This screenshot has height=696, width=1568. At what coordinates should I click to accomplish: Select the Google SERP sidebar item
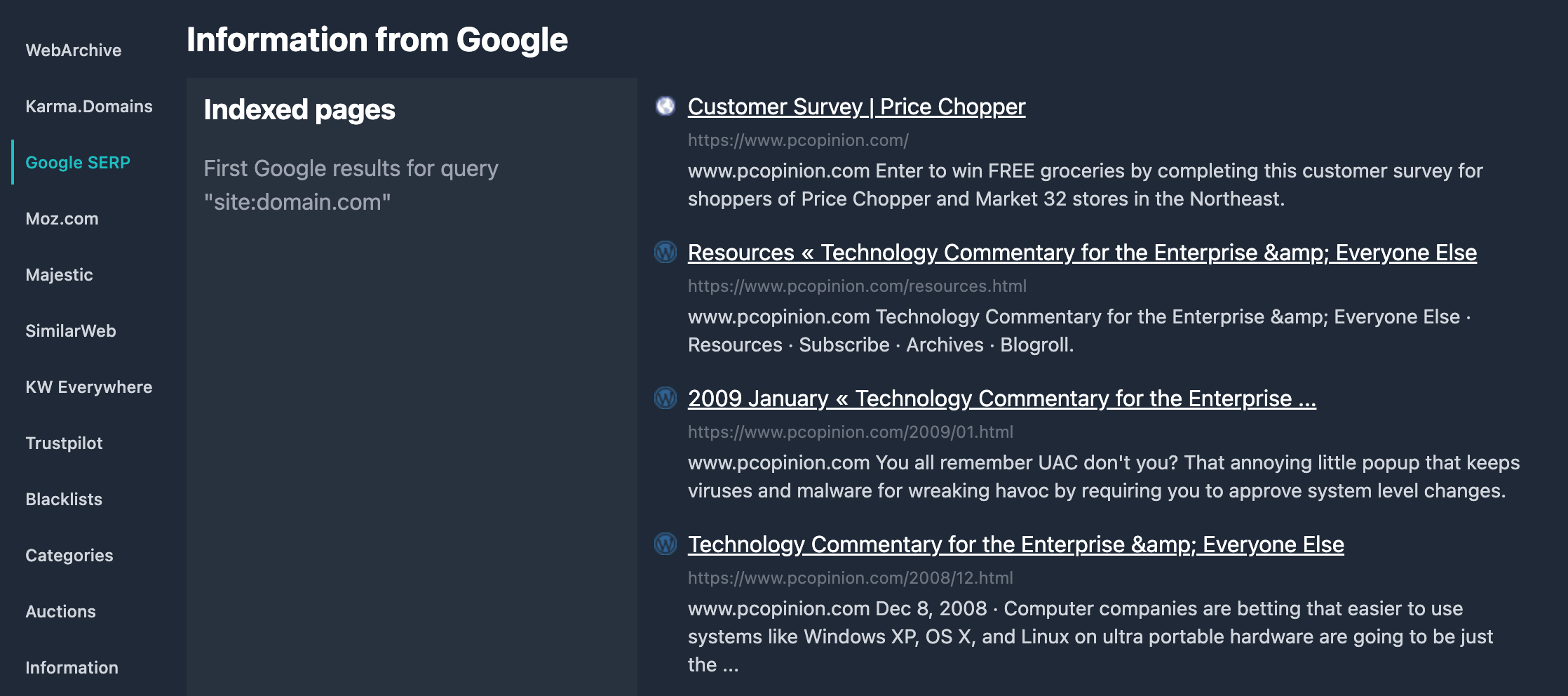click(x=79, y=162)
